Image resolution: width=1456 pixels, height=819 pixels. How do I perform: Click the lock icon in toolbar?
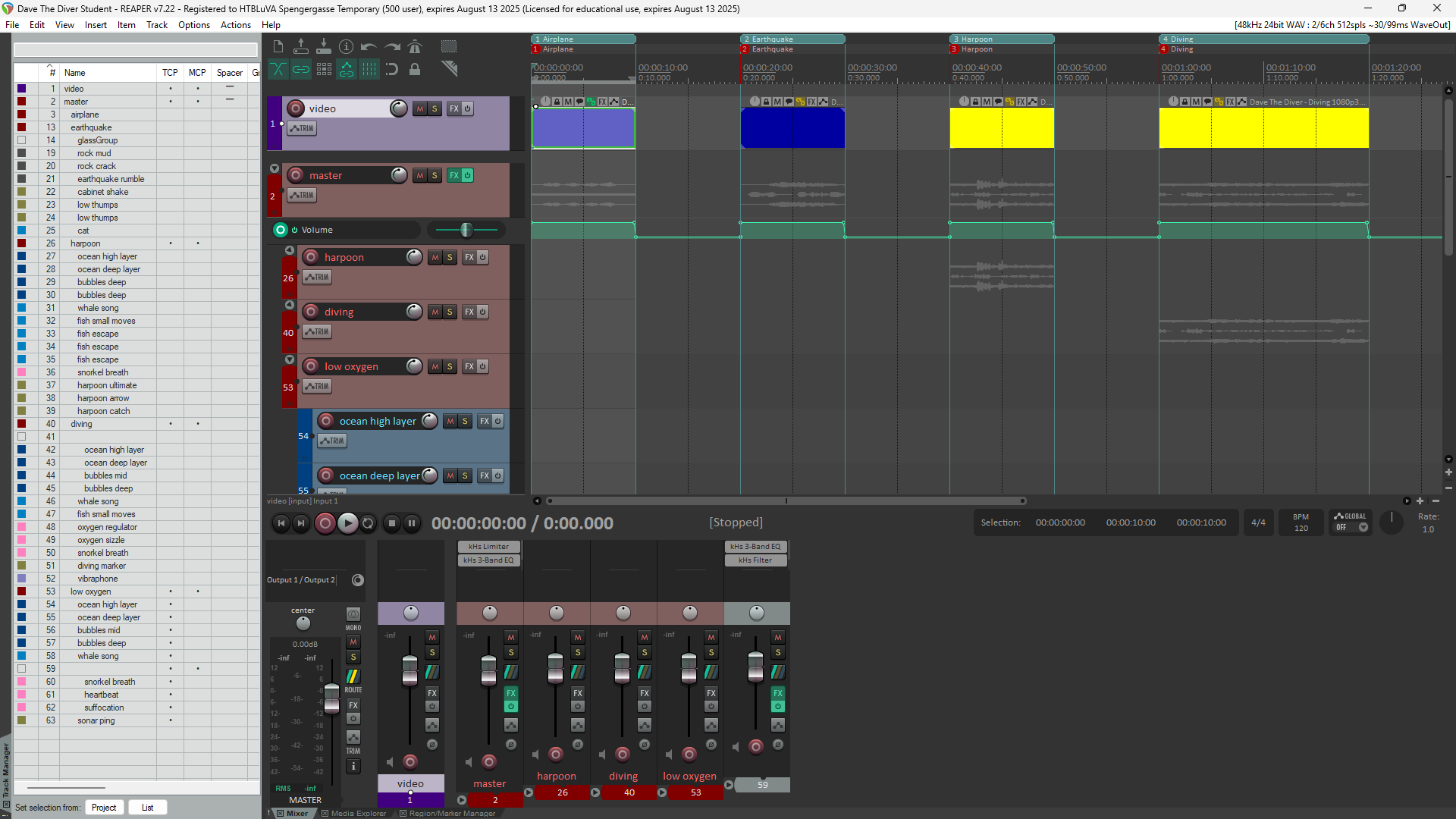click(414, 69)
